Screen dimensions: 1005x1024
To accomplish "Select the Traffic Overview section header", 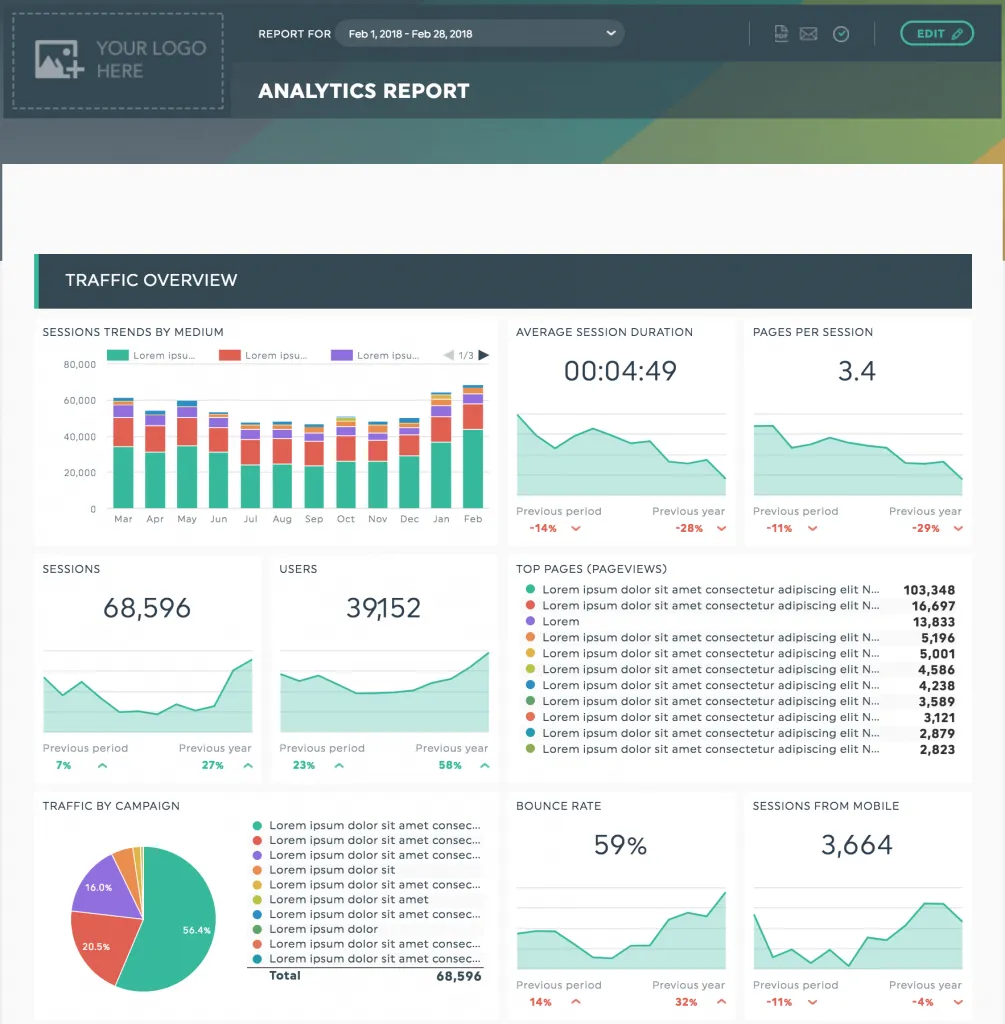I will click(x=503, y=281).
